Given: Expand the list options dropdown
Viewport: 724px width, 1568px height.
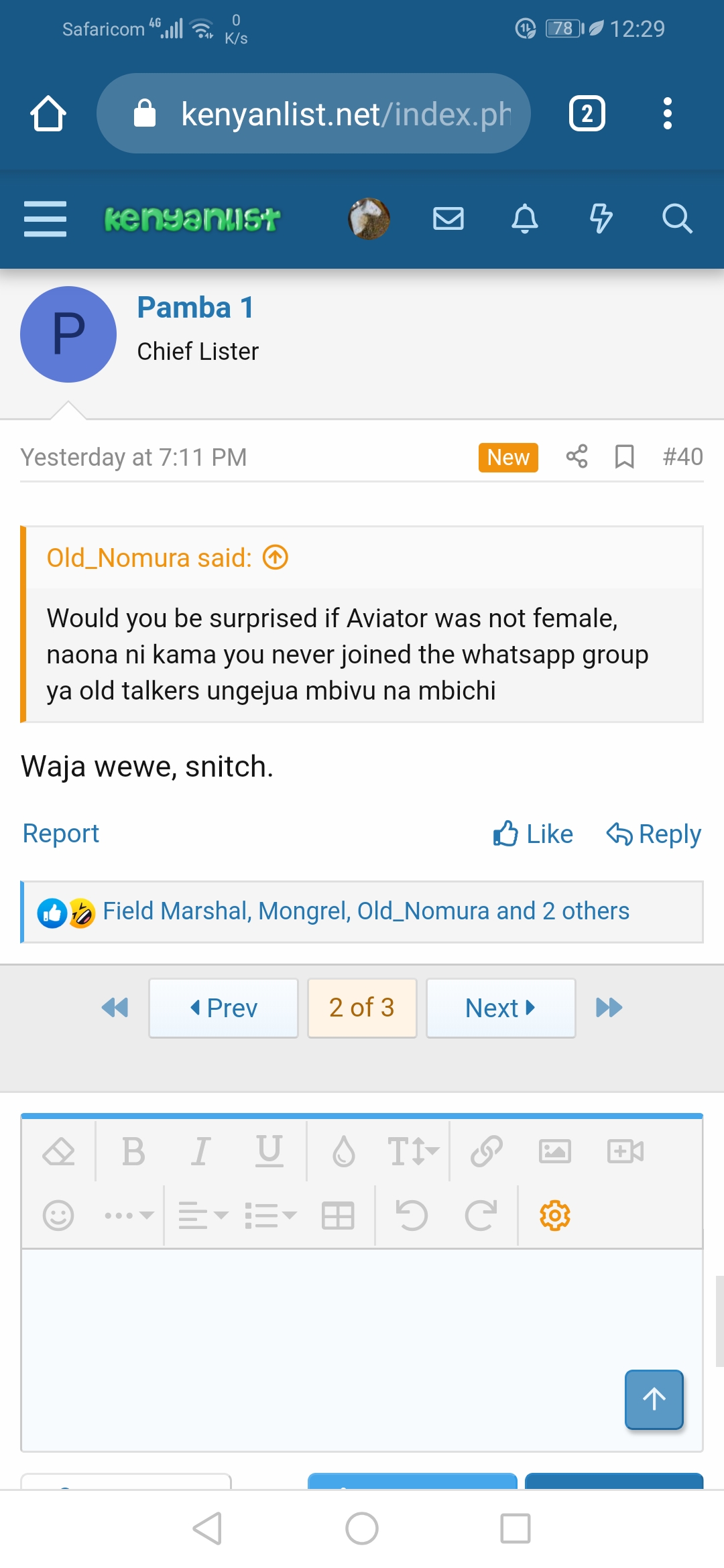Looking at the screenshot, I should [270, 1216].
